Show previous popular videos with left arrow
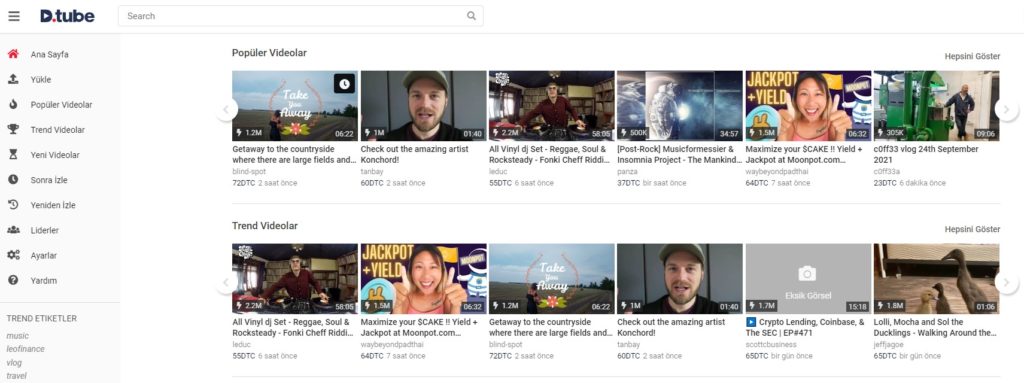 226,109
